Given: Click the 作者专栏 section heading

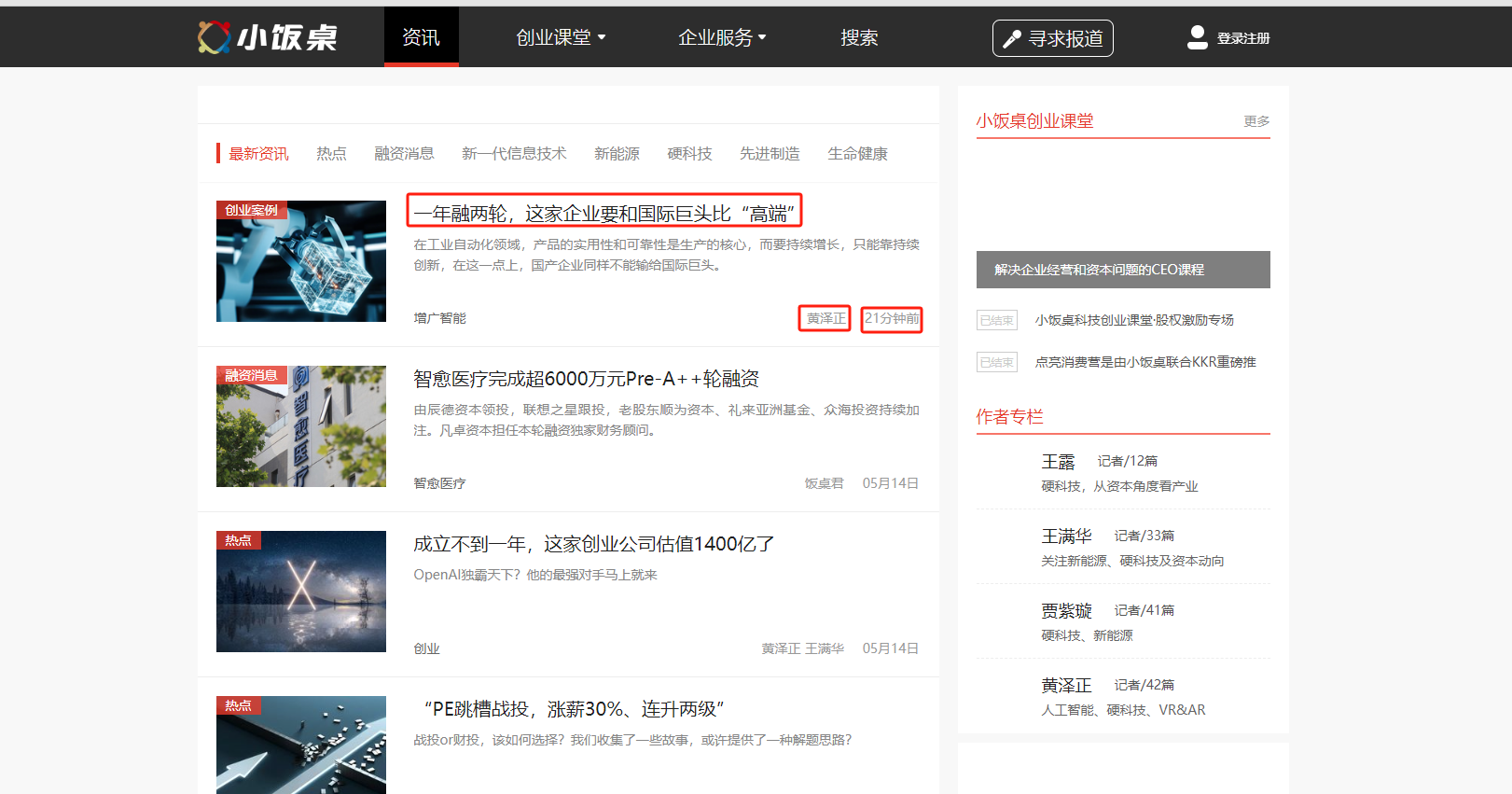Looking at the screenshot, I should [1009, 416].
